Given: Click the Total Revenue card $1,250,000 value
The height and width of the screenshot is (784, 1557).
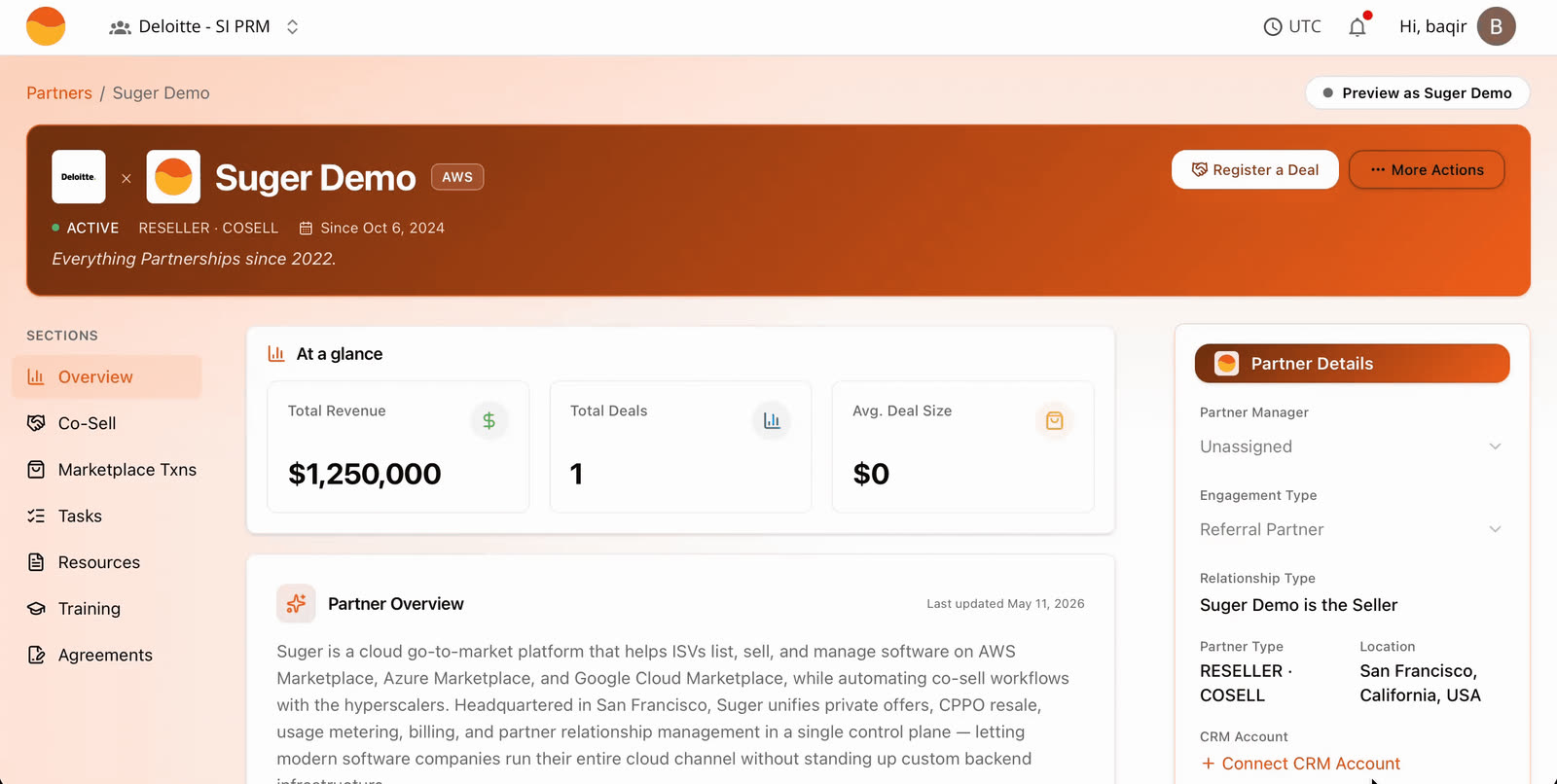Looking at the screenshot, I should 365,474.
